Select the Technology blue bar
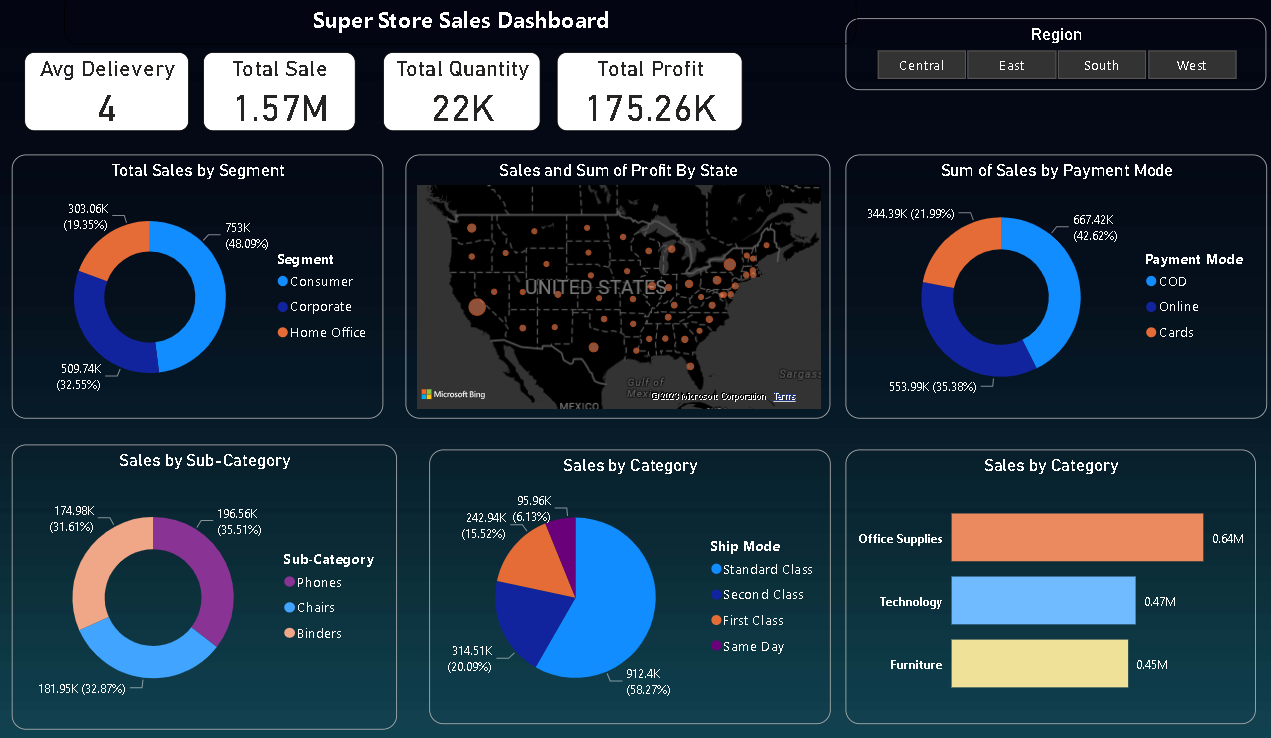This screenshot has width=1271, height=738. click(1043, 601)
